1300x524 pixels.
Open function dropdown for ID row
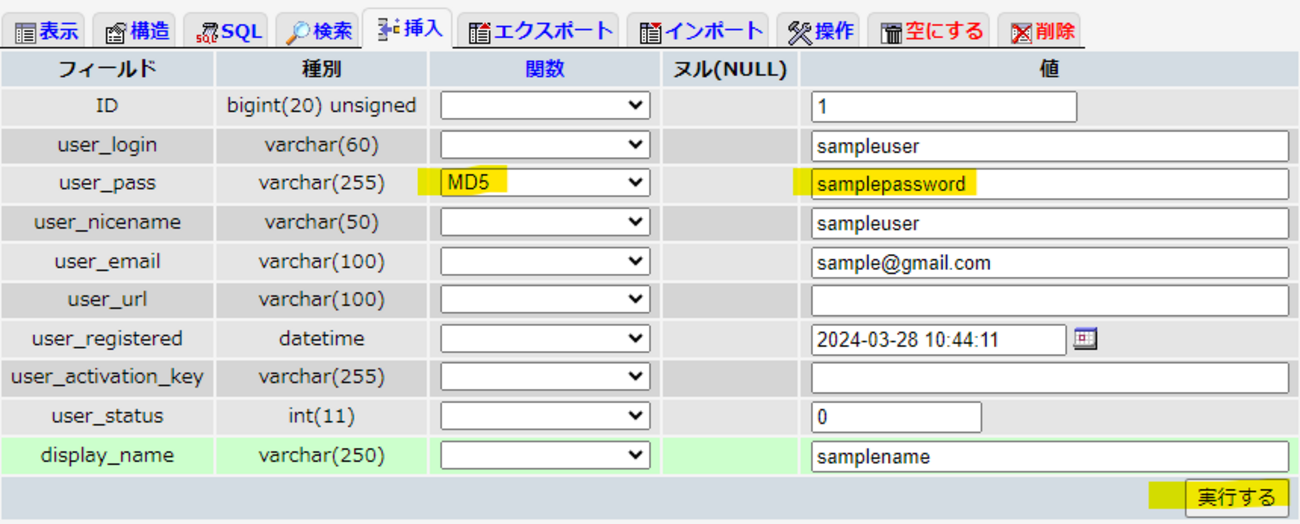(545, 106)
